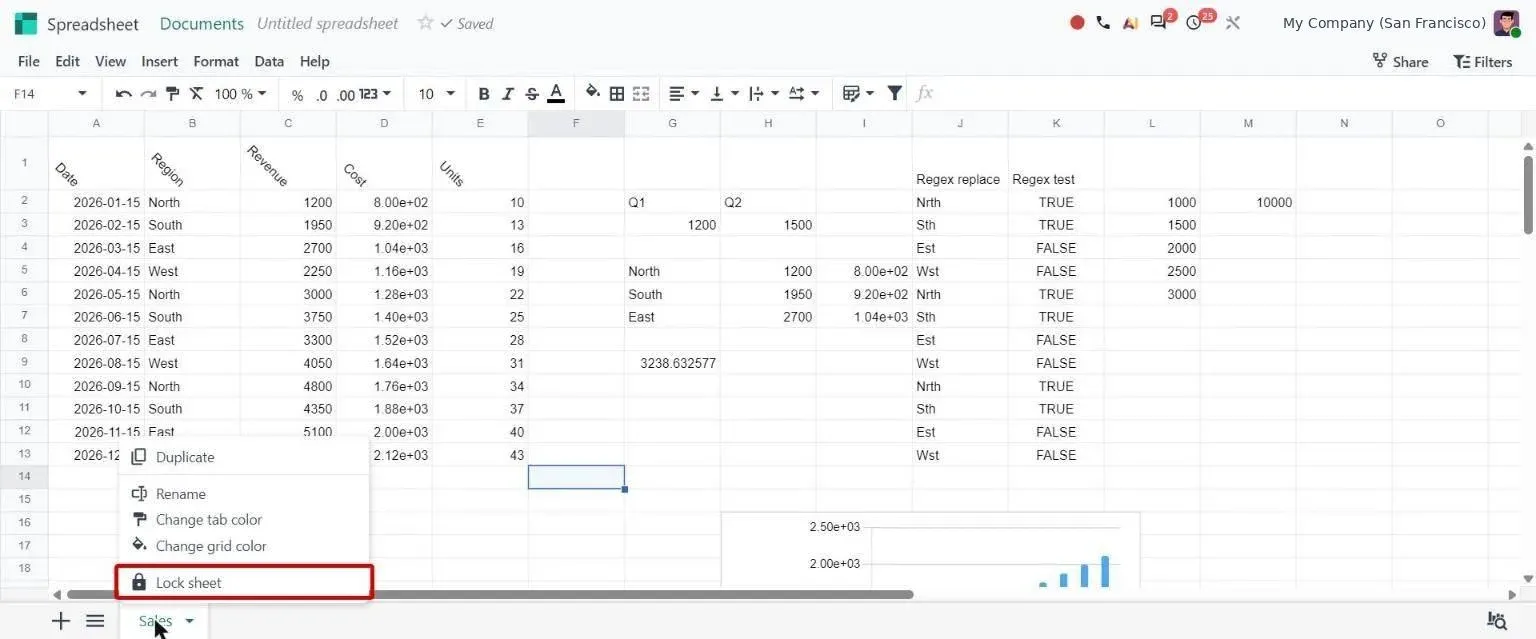Select Change tab color option
The height and width of the screenshot is (639, 1536).
point(244,520)
